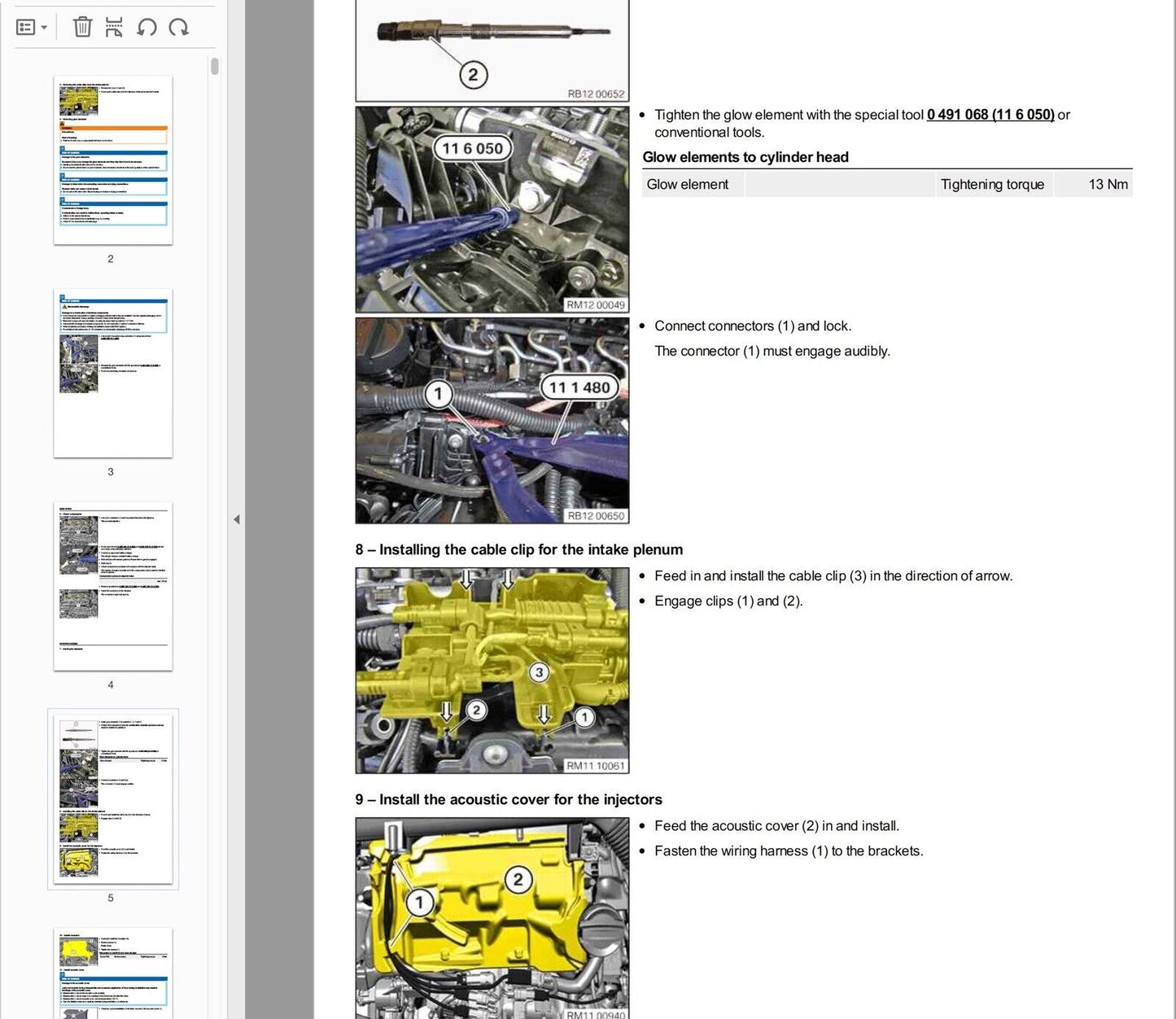The height and width of the screenshot is (1019, 1176).
Task: Open the page thumbnails options dropdown
Action: click(x=32, y=28)
